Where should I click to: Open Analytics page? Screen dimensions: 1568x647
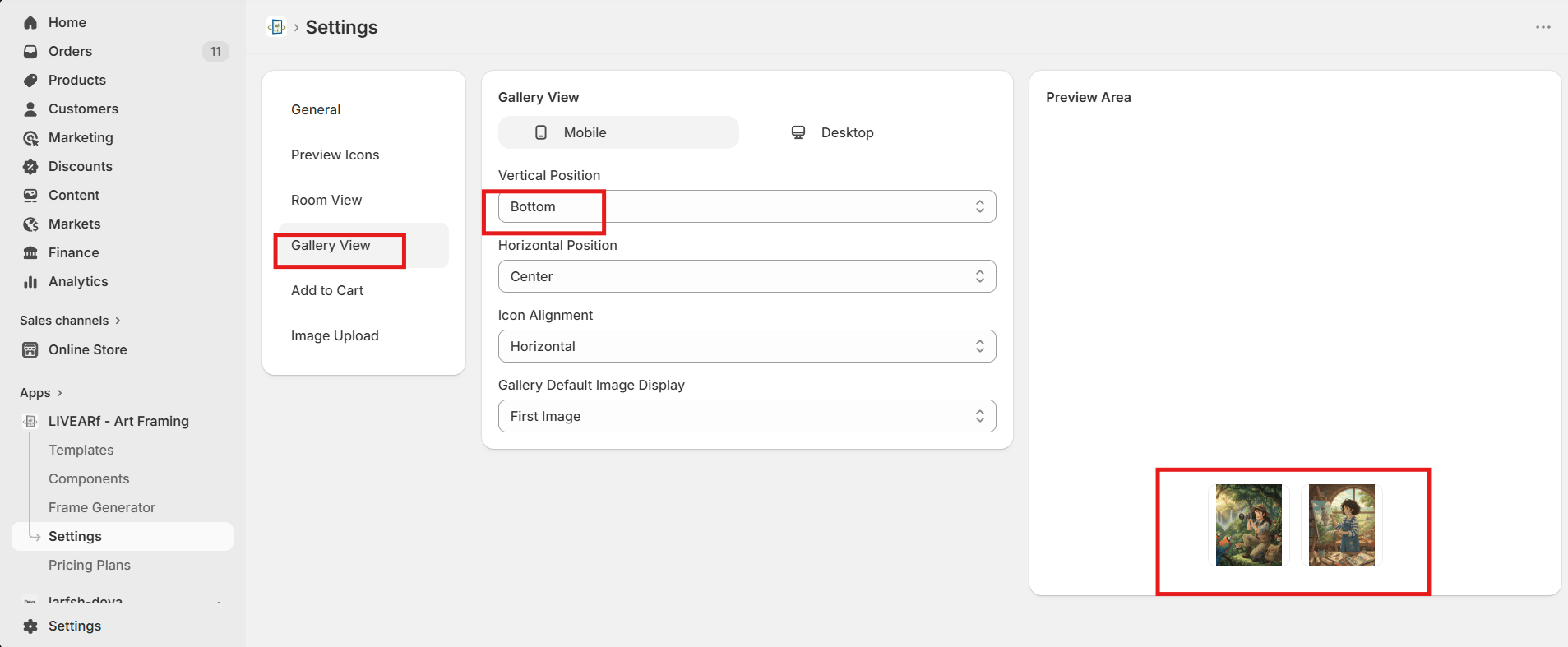pos(123,282)
